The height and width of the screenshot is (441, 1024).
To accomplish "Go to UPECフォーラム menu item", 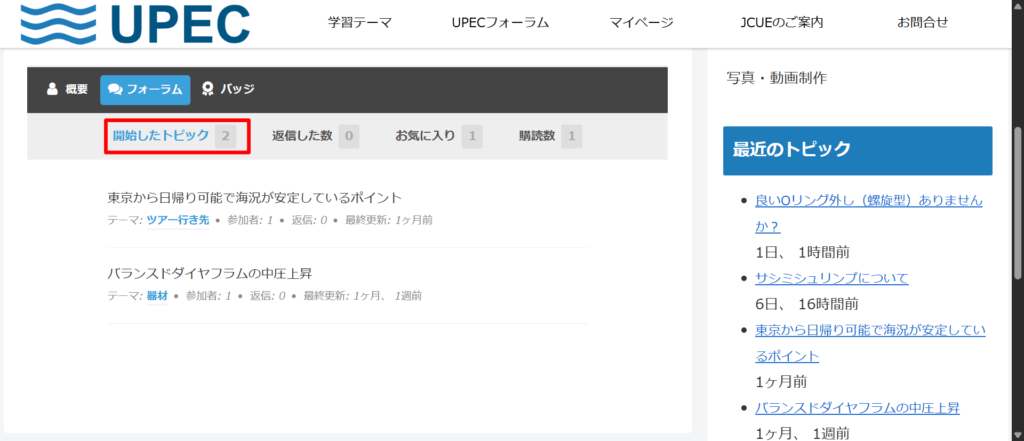I will click(500, 23).
